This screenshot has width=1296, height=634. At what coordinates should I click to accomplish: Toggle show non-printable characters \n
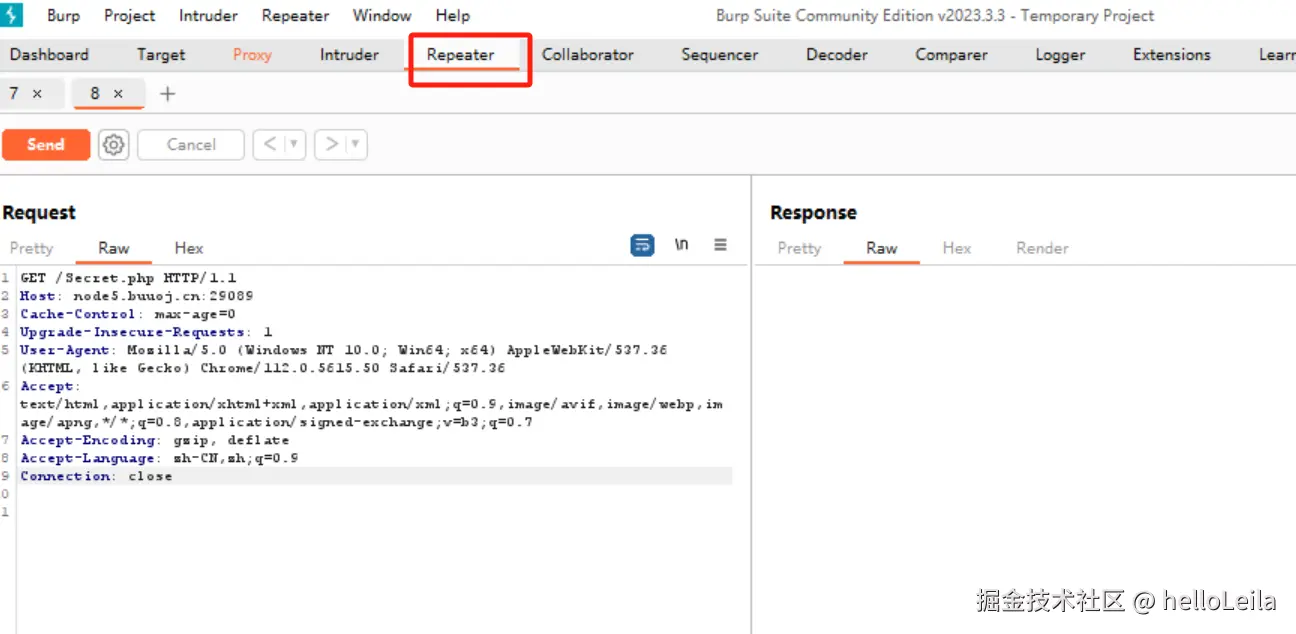(681, 245)
